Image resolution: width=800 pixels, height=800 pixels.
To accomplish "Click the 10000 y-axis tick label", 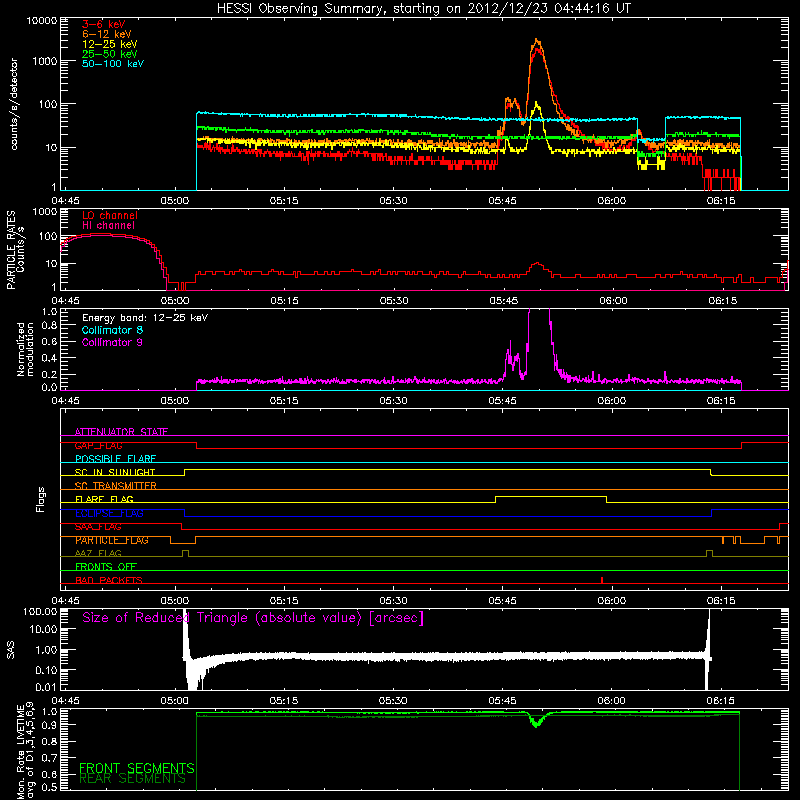I will tap(42, 21).
